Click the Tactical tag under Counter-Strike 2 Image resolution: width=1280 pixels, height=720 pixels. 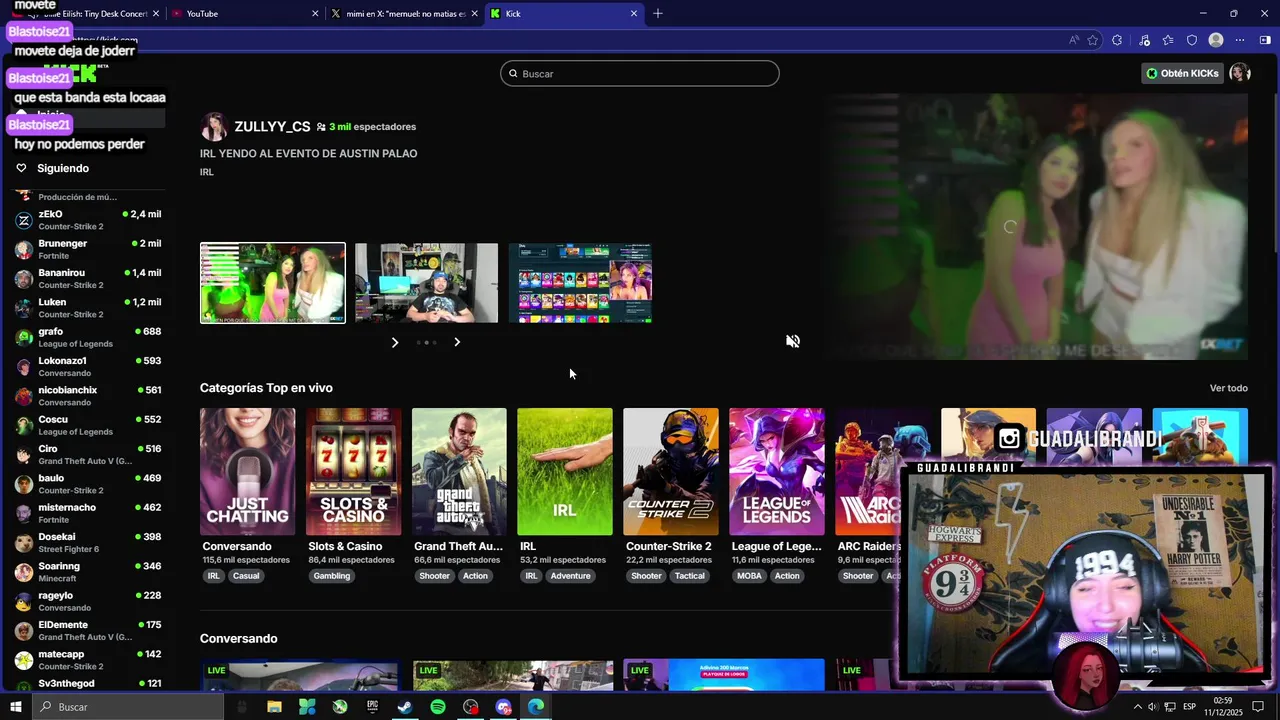(689, 576)
